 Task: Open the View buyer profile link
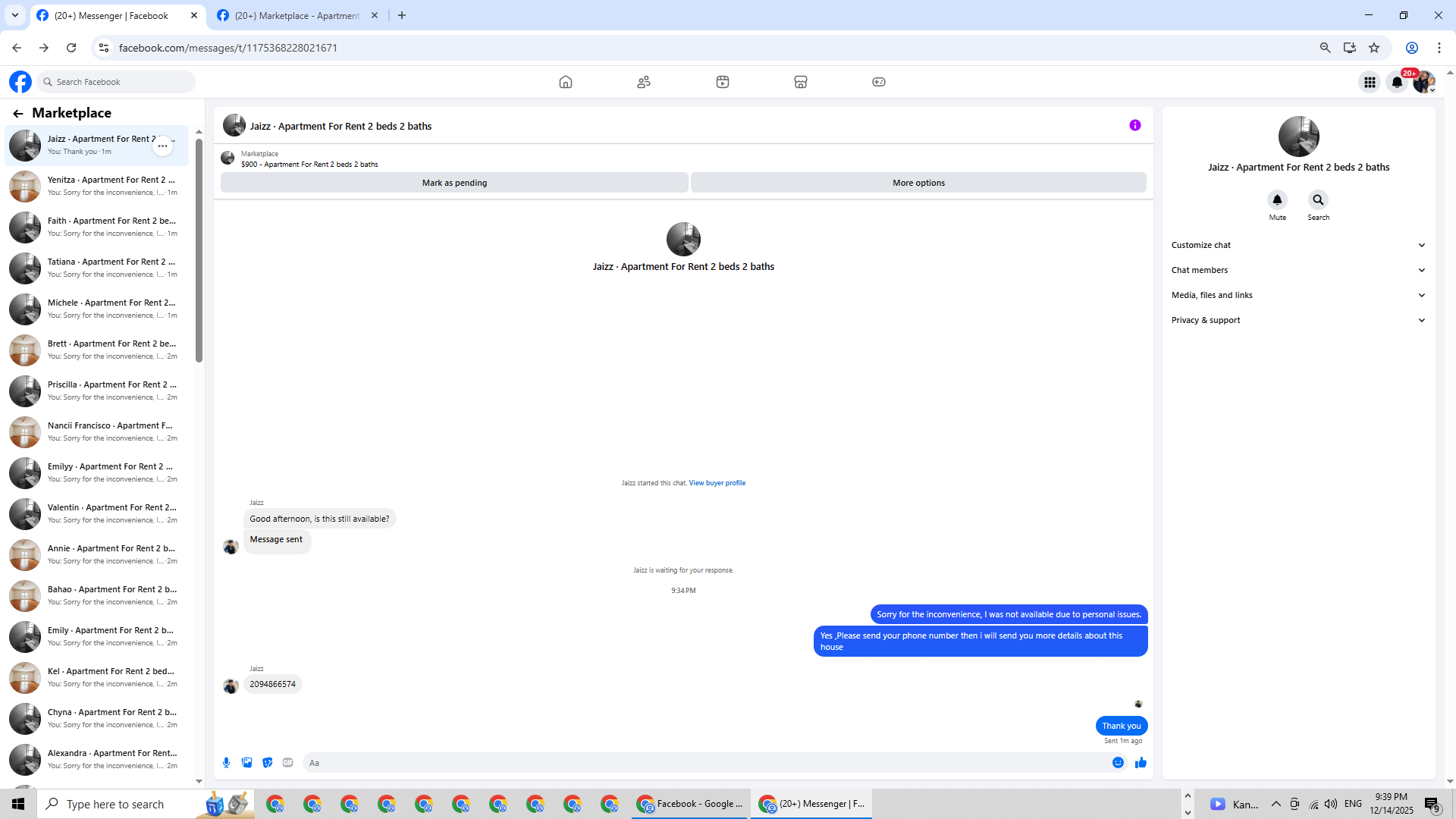click(717, 483)
